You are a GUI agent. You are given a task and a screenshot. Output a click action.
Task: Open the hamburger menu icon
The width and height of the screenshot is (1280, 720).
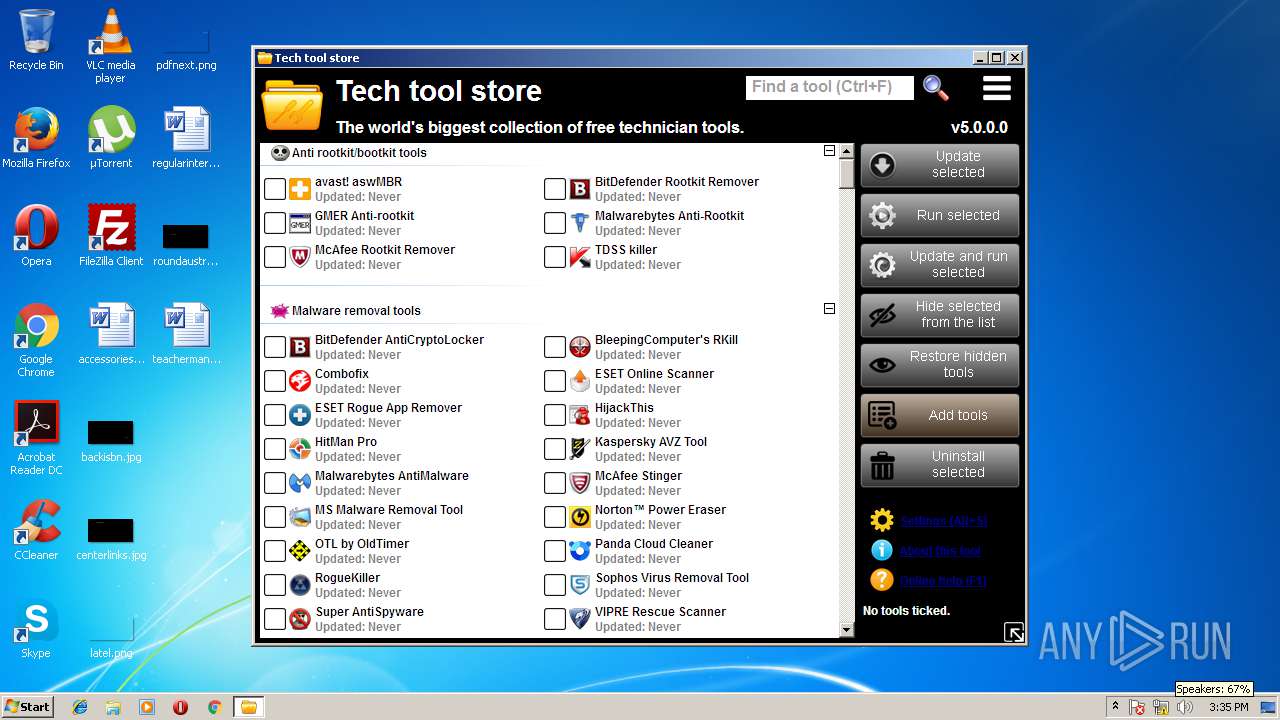(997, 88)
